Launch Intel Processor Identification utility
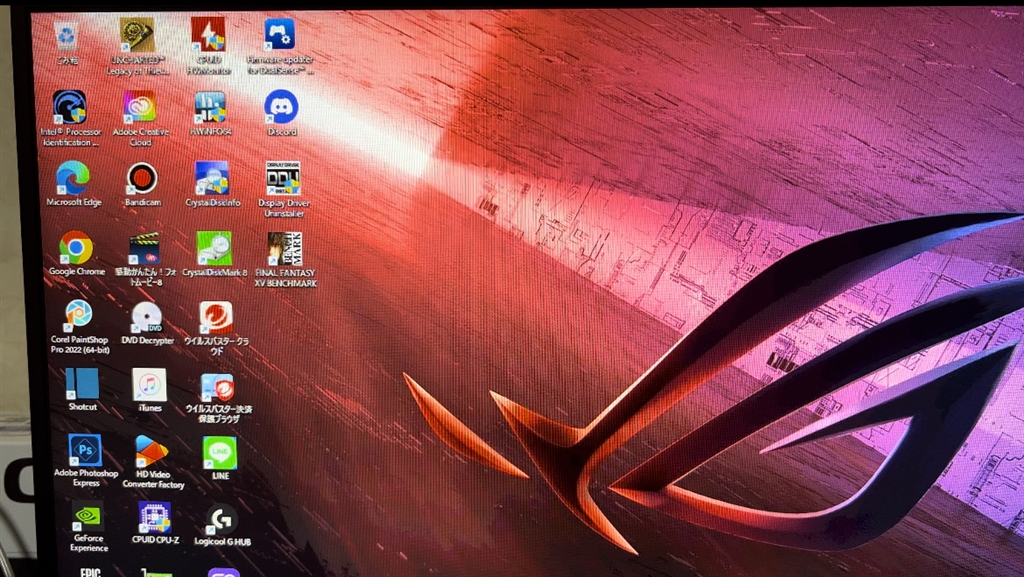Image resolution: width=1024 pixels, height=577 pixels. 69,108
